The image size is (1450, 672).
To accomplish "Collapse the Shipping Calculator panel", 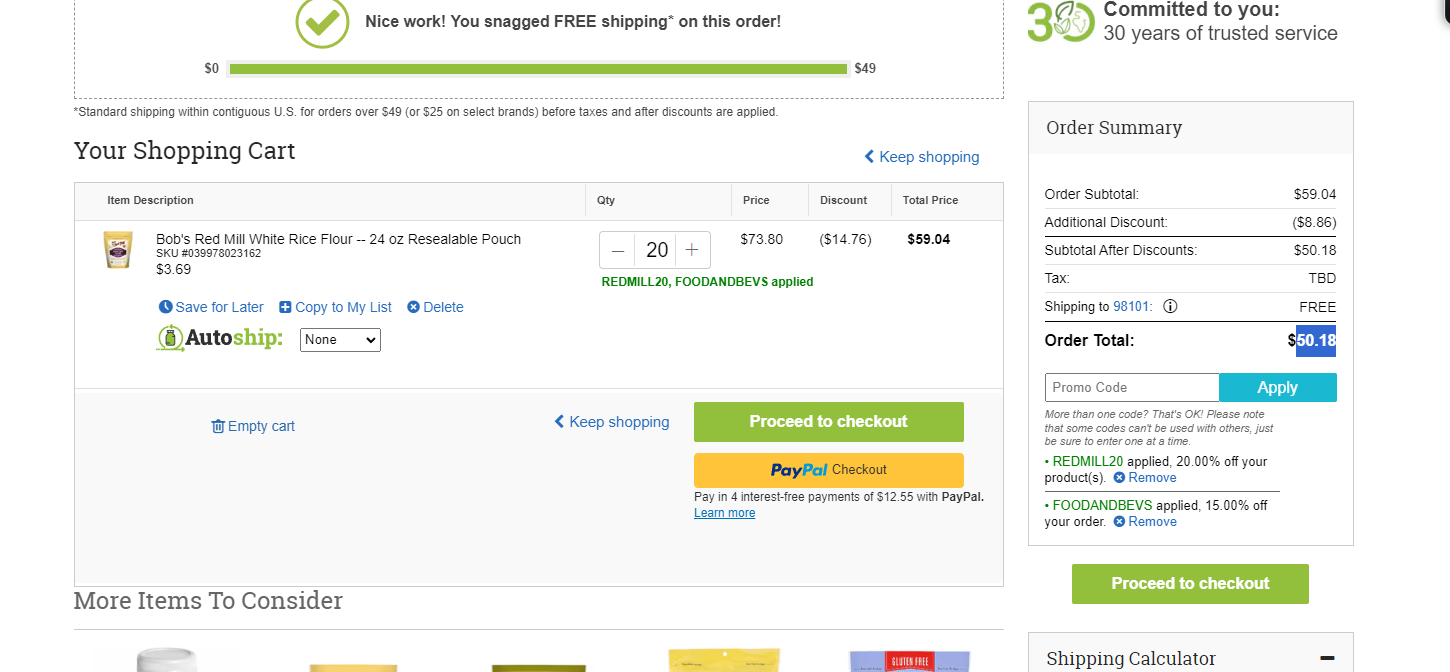I will pos(1327,658).
